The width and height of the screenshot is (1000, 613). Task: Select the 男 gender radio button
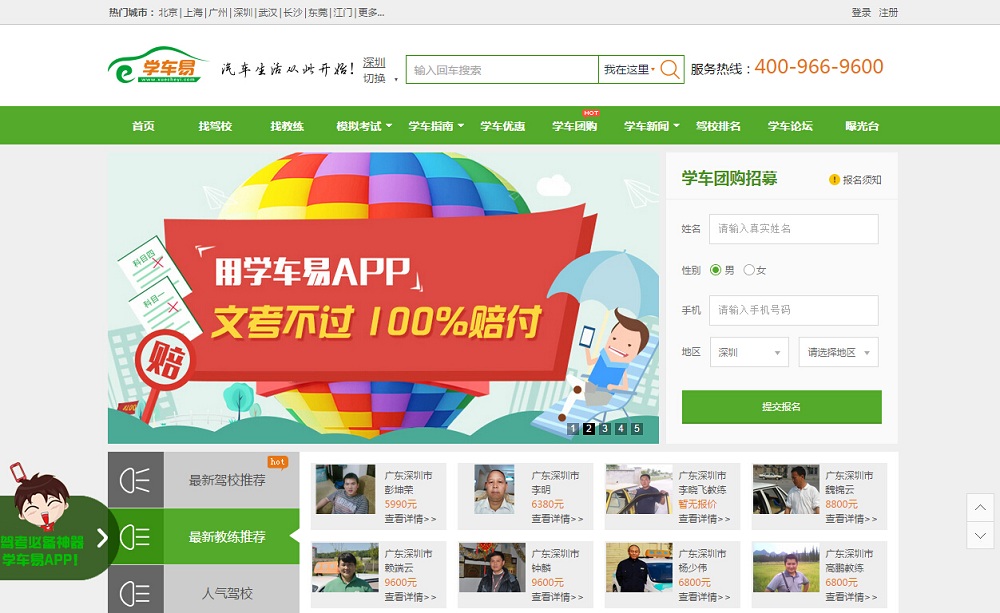[x=716, y=270]
